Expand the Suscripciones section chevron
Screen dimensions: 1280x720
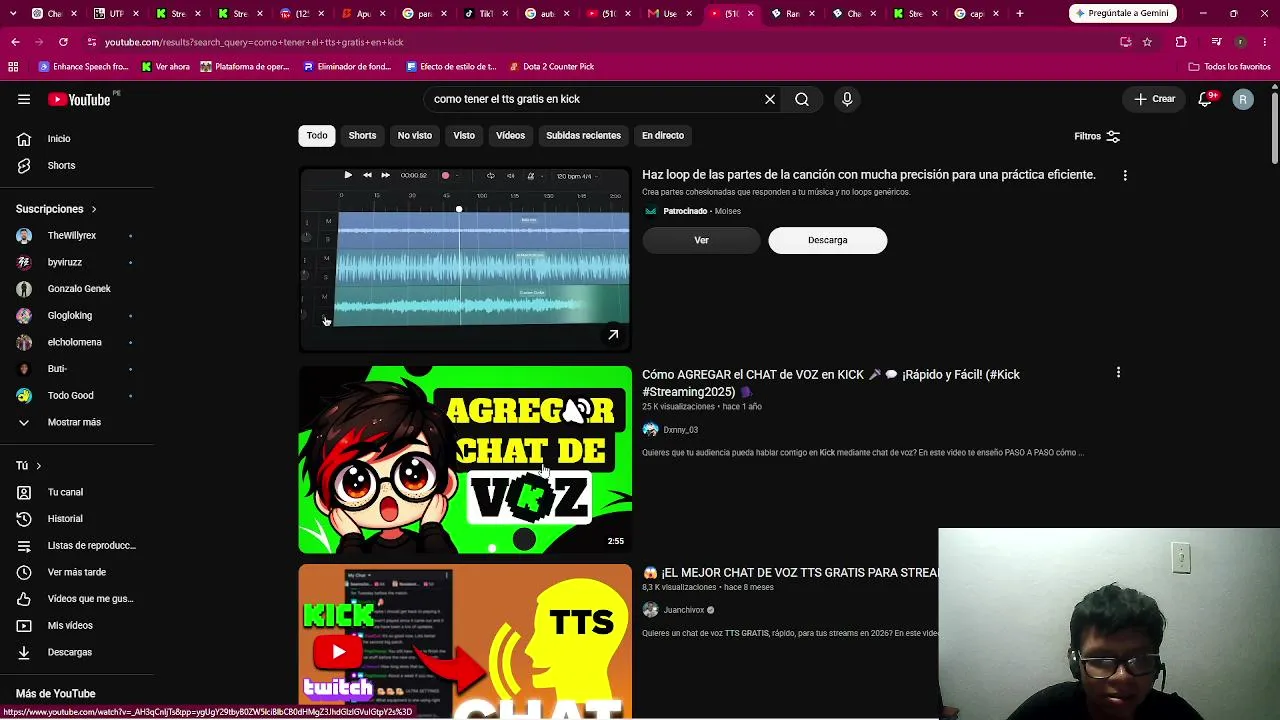(x=94, y=209)
